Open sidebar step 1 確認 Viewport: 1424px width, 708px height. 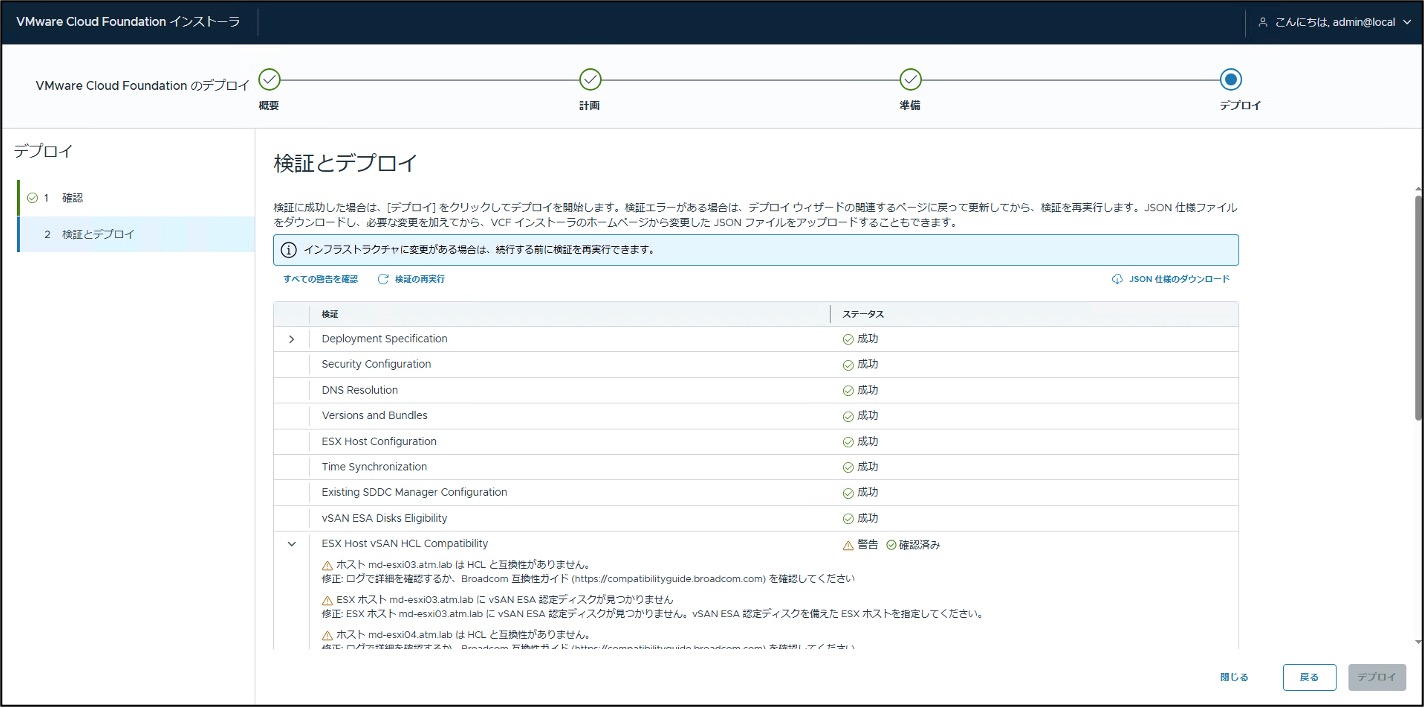136,198
